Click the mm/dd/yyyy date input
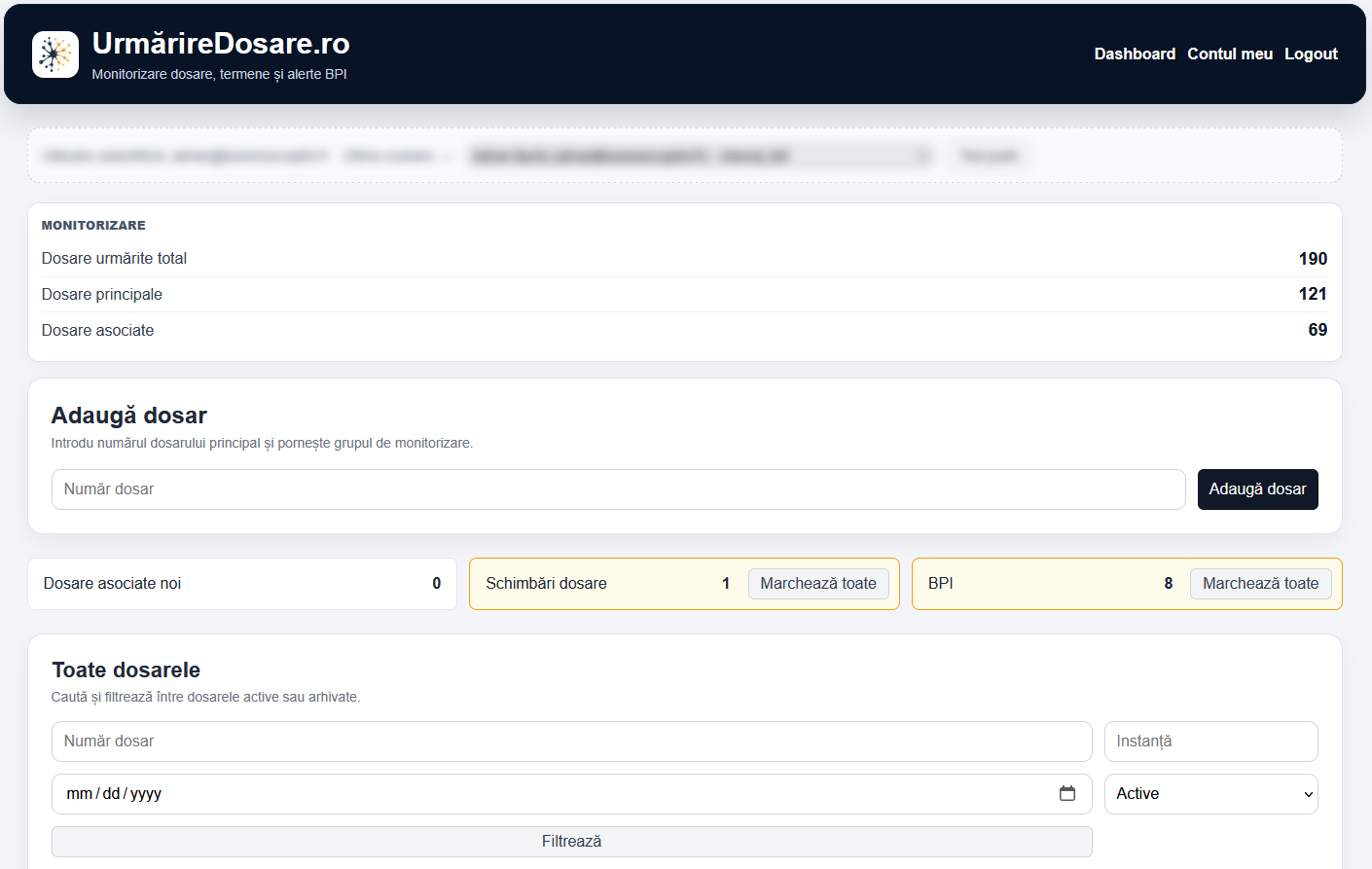Image resolution: width=1372 pixels, height=869 pixels. point(571,794)
